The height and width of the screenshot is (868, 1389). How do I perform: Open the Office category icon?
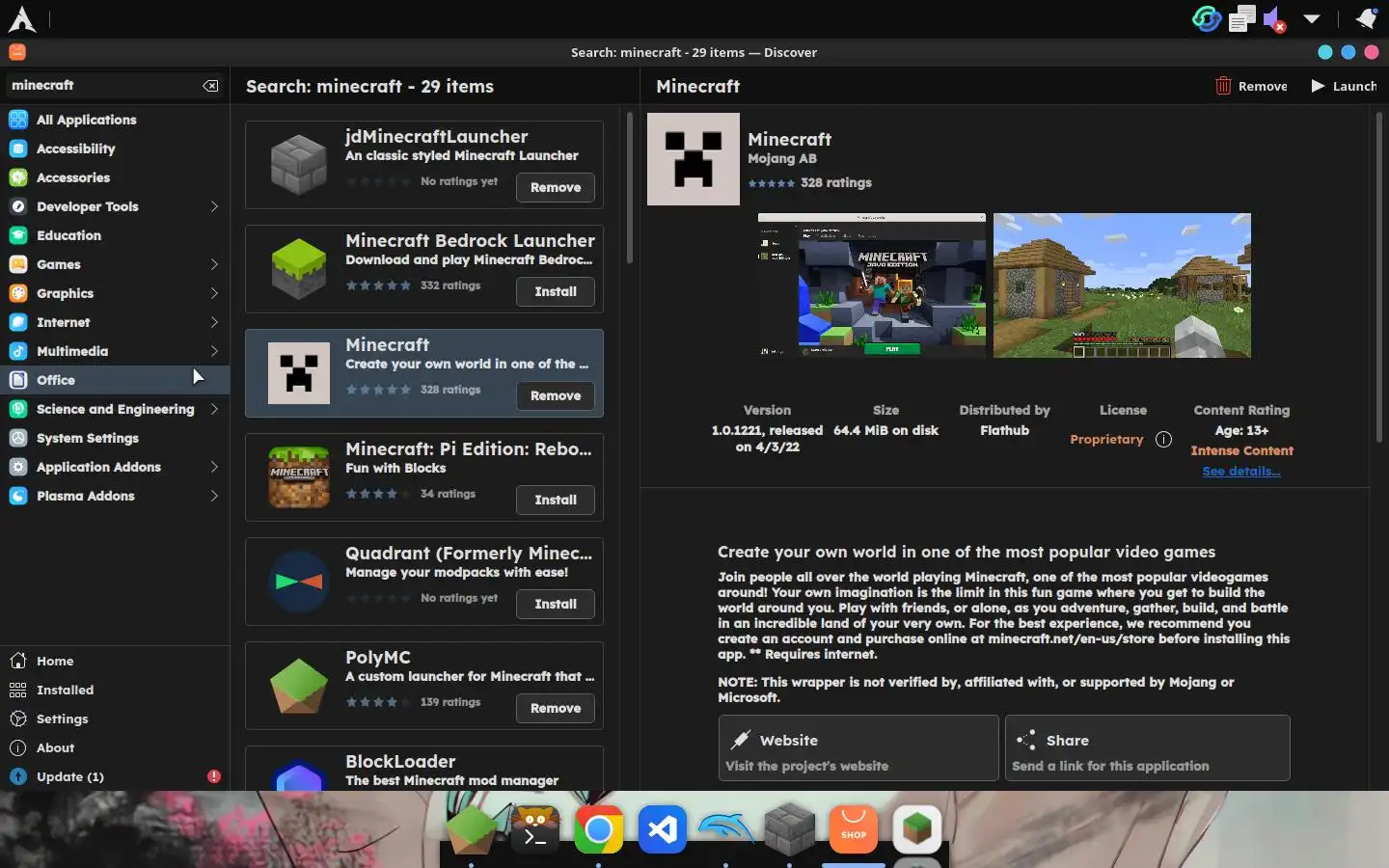coord(18,380)
